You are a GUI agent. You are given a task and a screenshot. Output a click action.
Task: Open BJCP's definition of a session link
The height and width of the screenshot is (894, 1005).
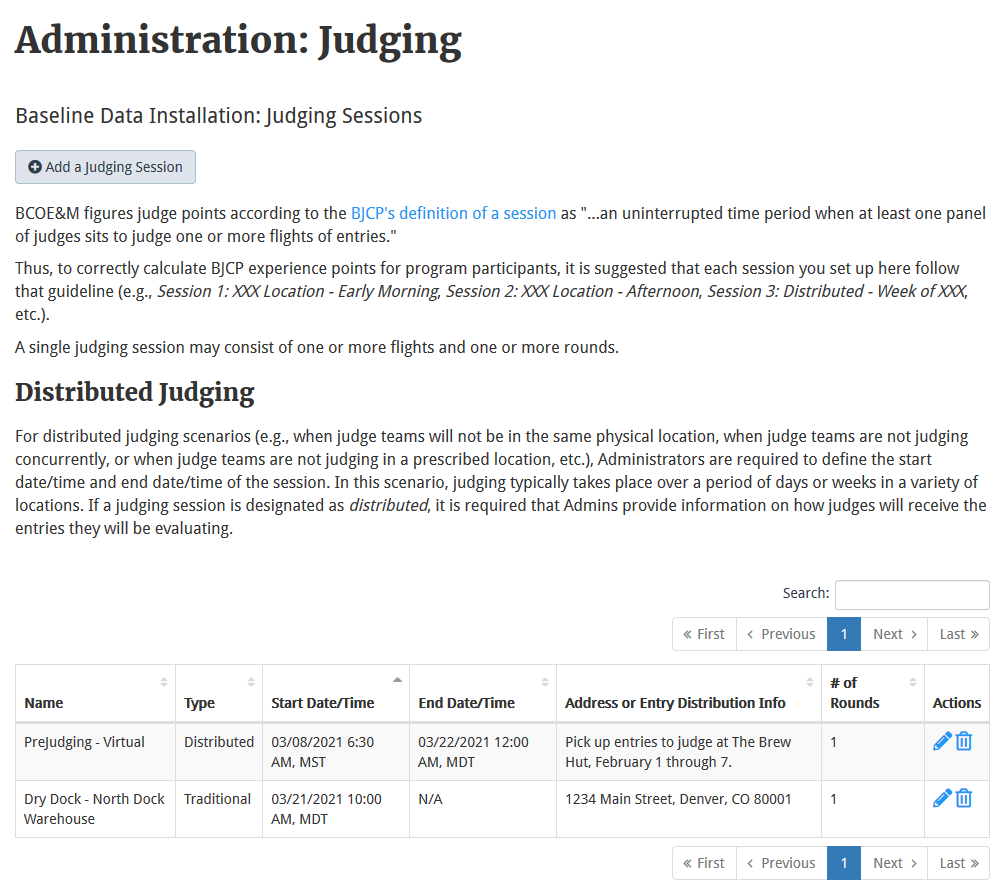pos(453,212)
